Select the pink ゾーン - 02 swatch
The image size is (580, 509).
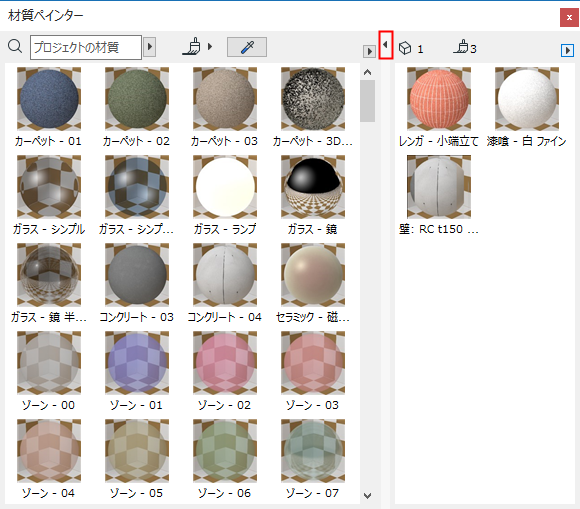(225, 363)
